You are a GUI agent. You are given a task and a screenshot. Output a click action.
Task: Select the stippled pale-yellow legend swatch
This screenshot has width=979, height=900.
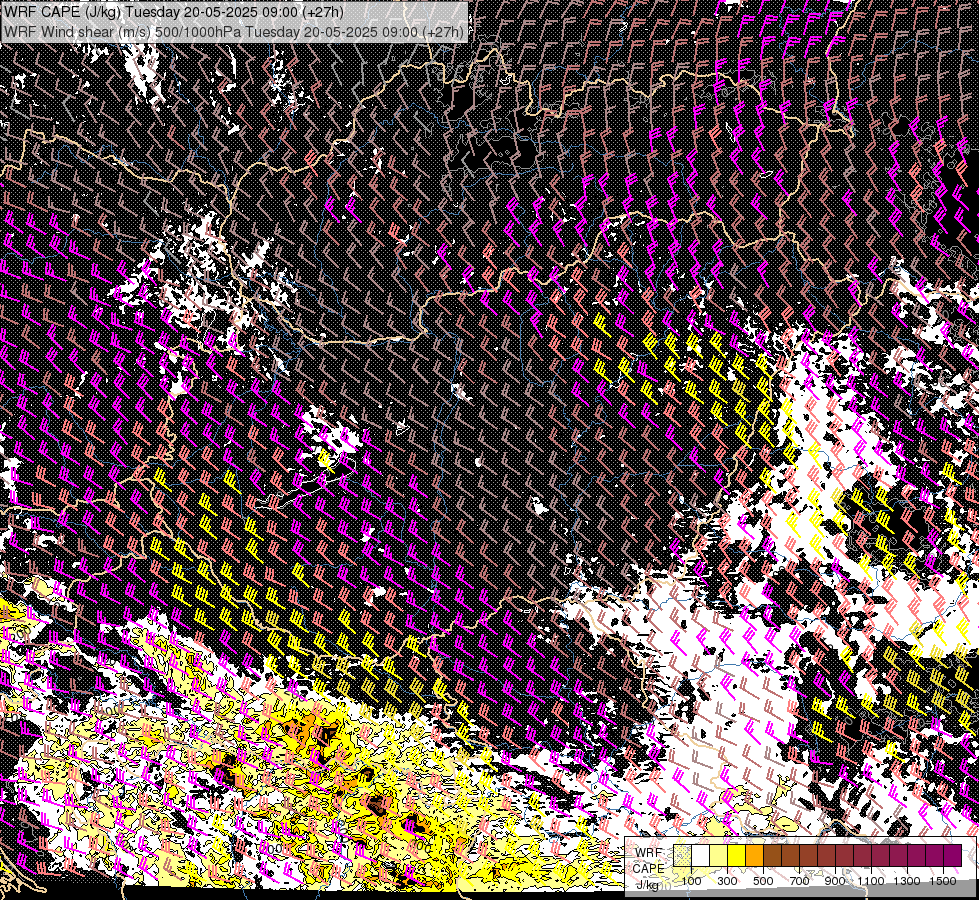(682, 856)
